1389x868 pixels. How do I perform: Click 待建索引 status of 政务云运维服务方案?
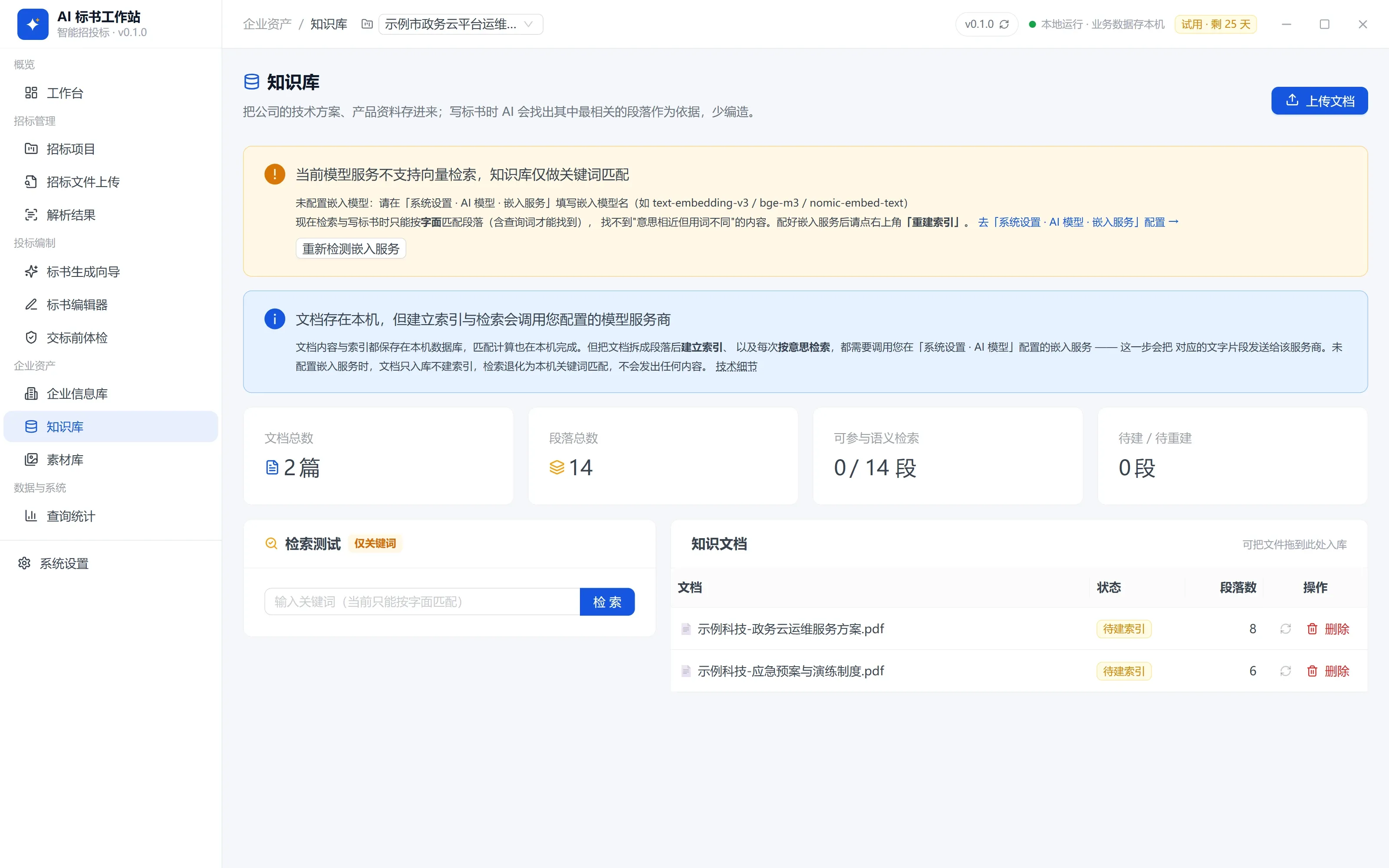[x=1123, y=628]
